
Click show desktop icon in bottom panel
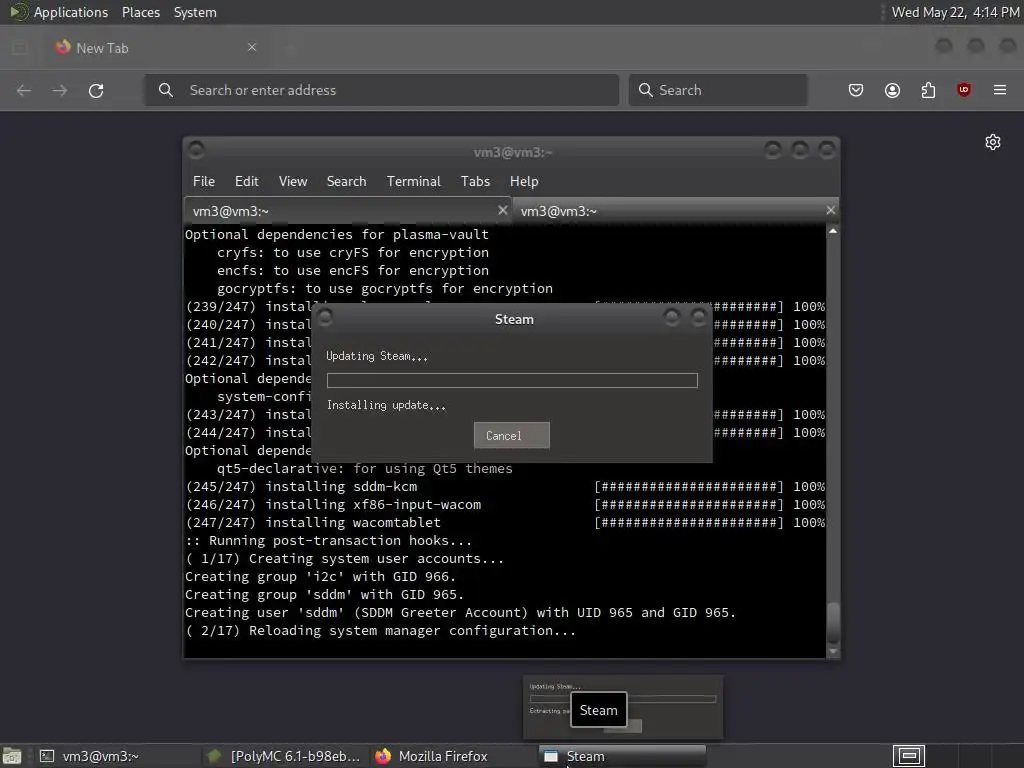[12, 756]
